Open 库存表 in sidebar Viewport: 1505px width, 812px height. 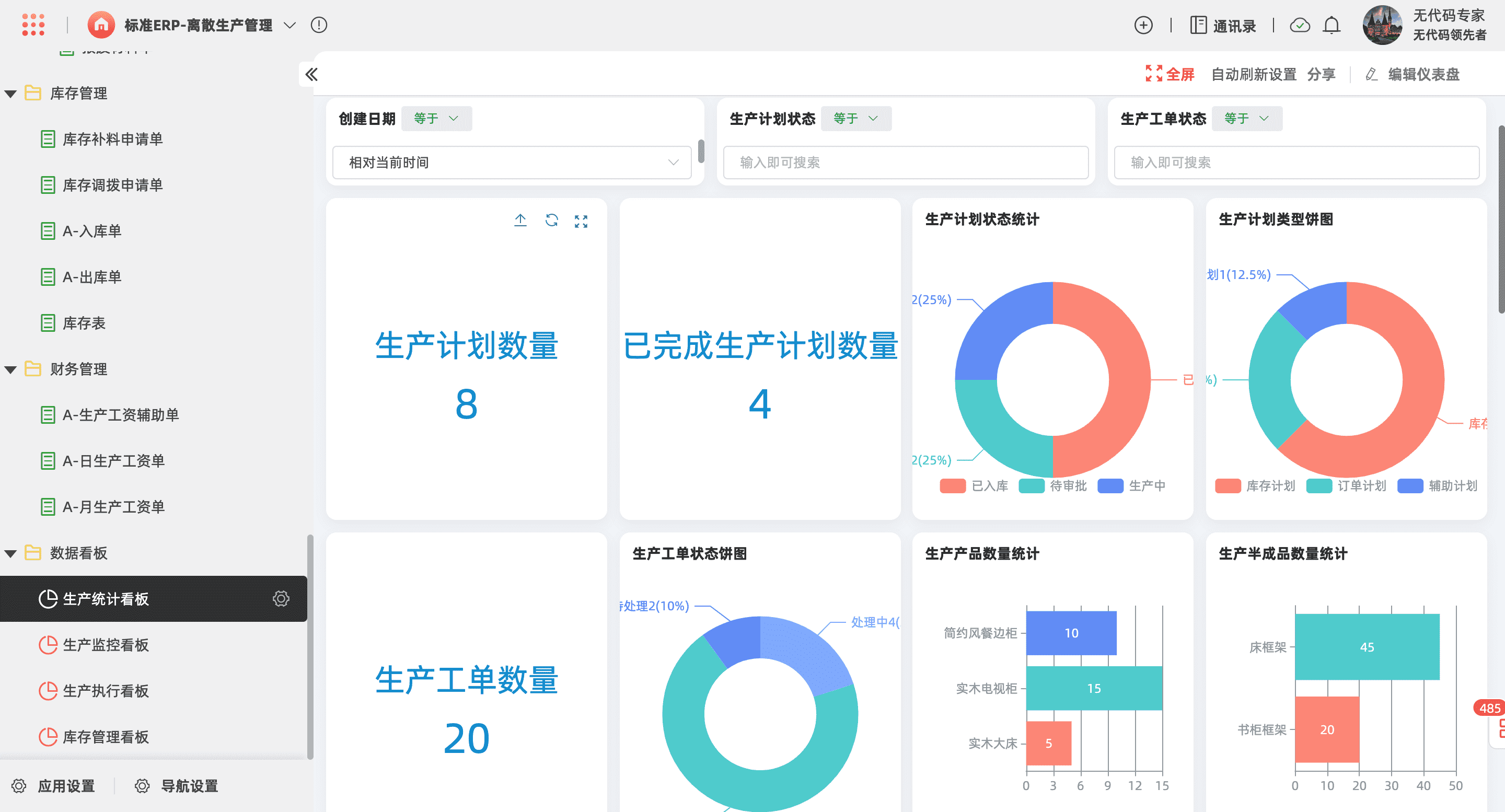[84, 323]
